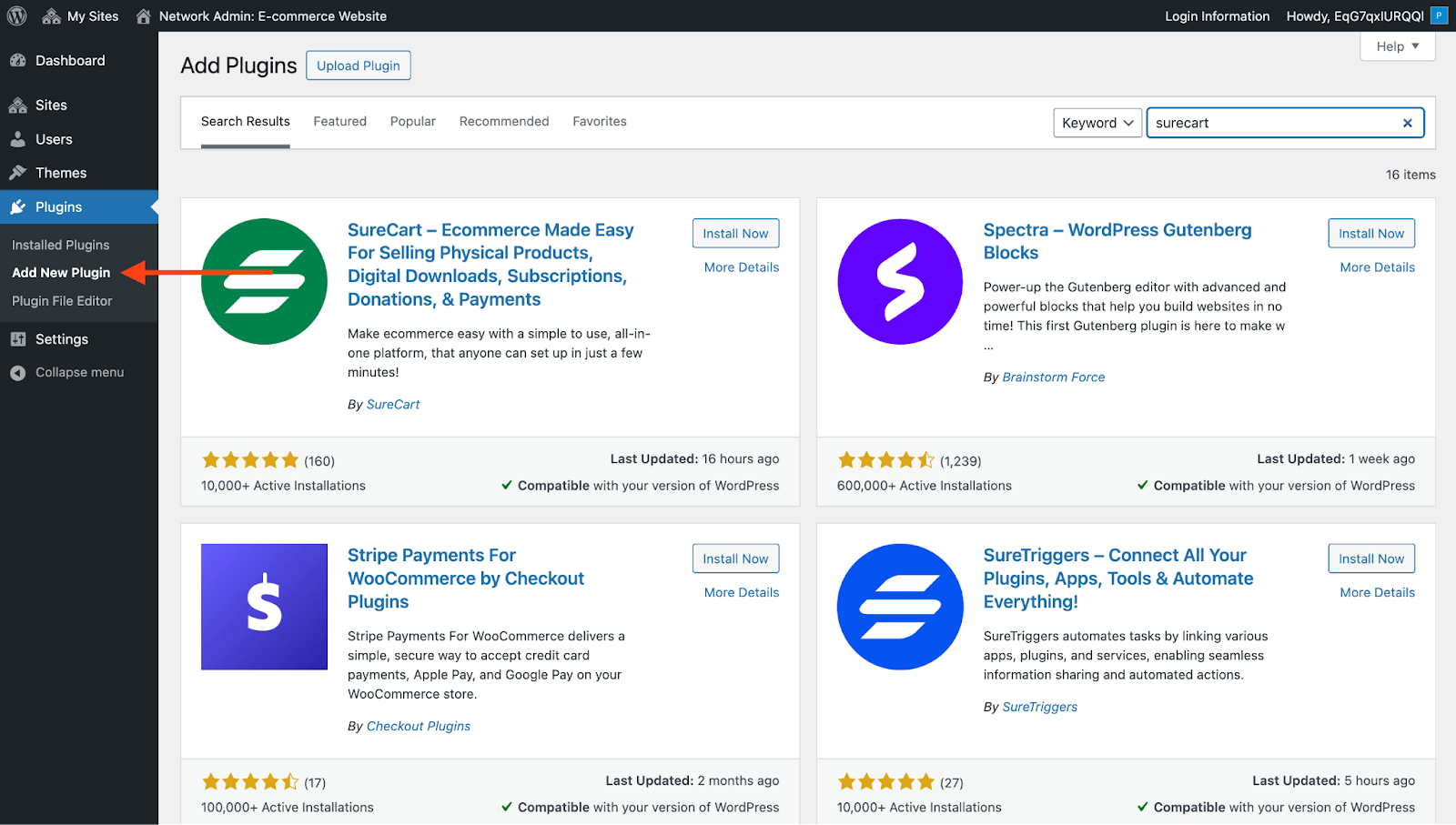Click the Dashboard icon in the sidebar
1456x825 pixels.
coord(17,61)
